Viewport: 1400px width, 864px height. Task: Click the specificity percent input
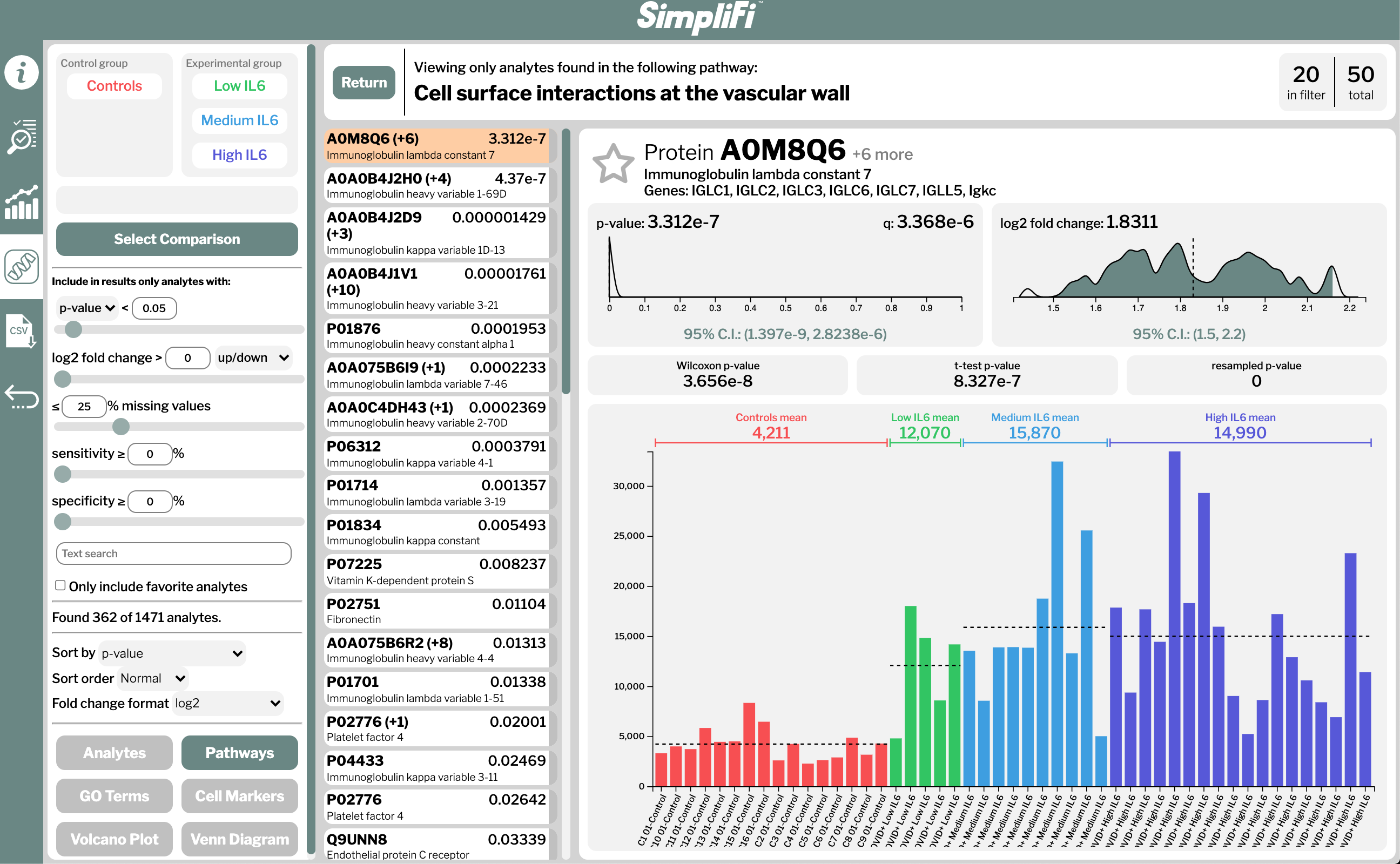(x=150, y=501)
